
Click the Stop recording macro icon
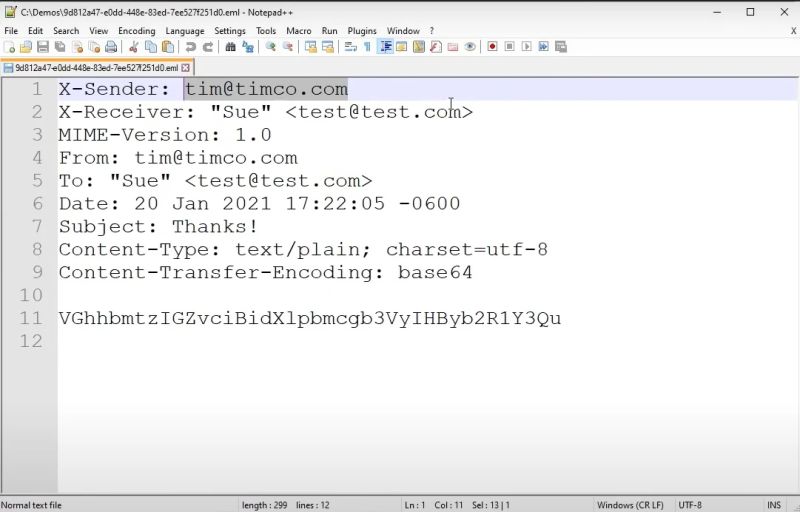click(509, 47)
